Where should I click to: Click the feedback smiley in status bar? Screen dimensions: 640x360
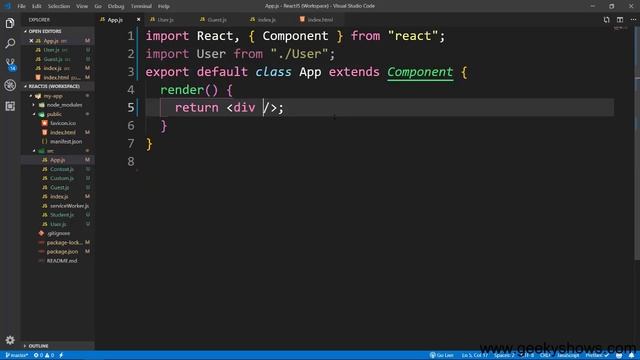point(619,356)
